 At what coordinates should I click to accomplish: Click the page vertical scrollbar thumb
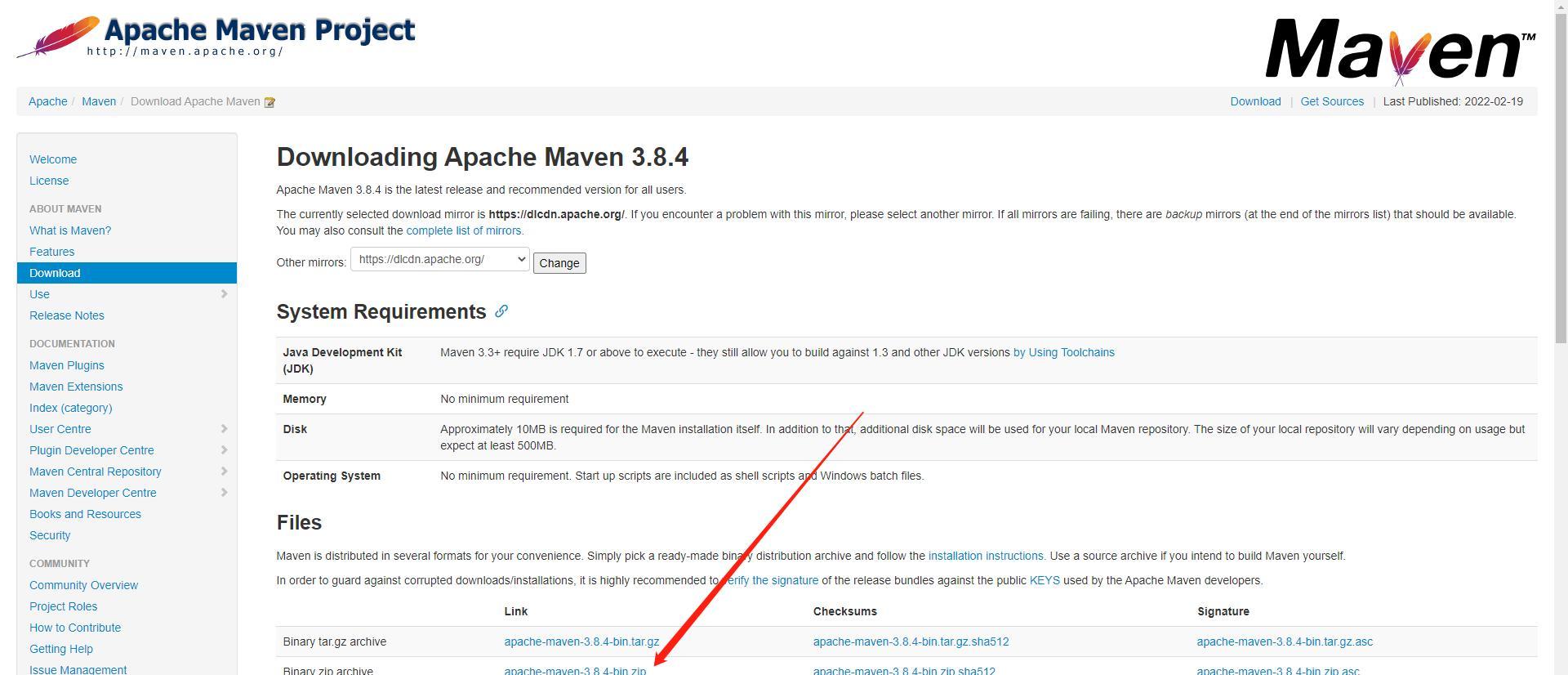point(1560,177)
